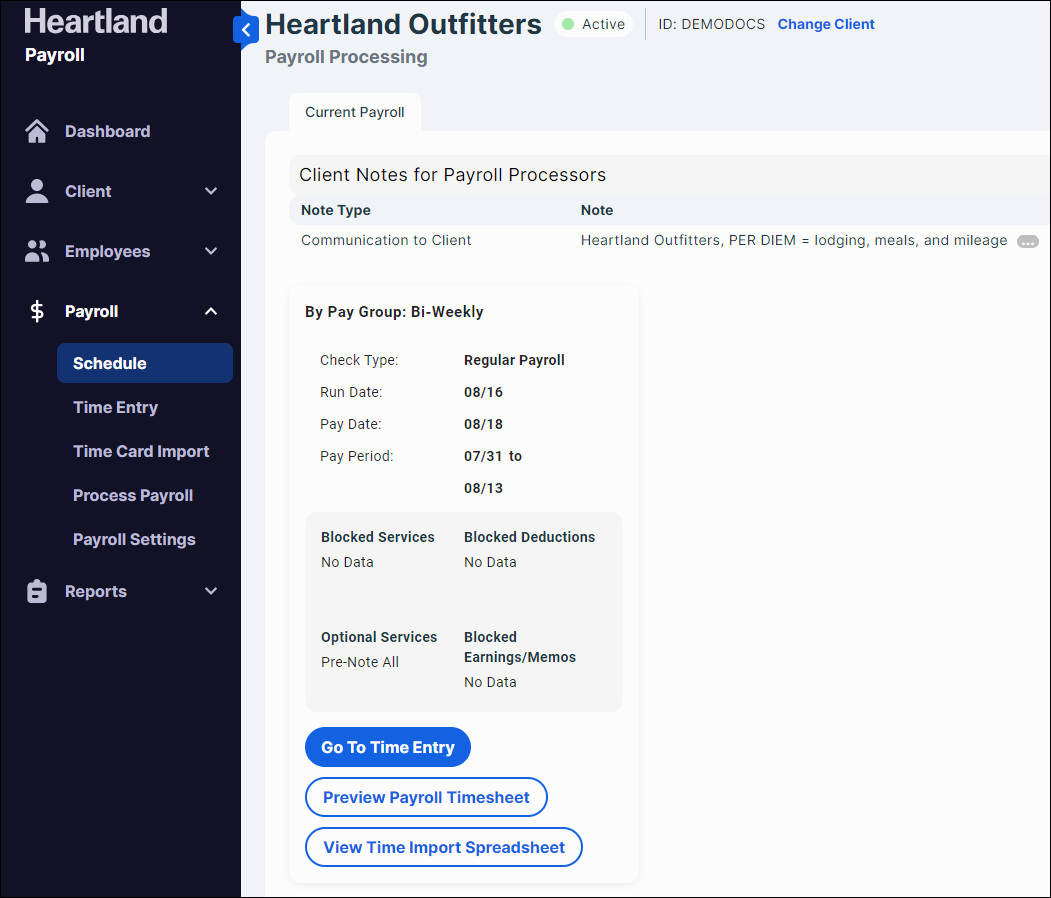Click the Regular Payroll check type
This screenshot has width=1051, height=898.
(514, 360)
